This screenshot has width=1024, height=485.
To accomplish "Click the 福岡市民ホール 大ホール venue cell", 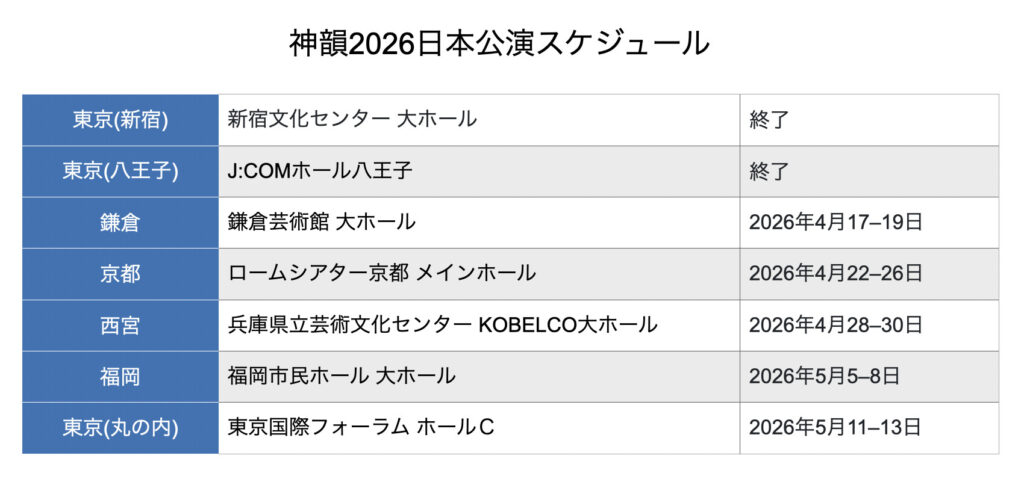I will (x=342, y=376).
